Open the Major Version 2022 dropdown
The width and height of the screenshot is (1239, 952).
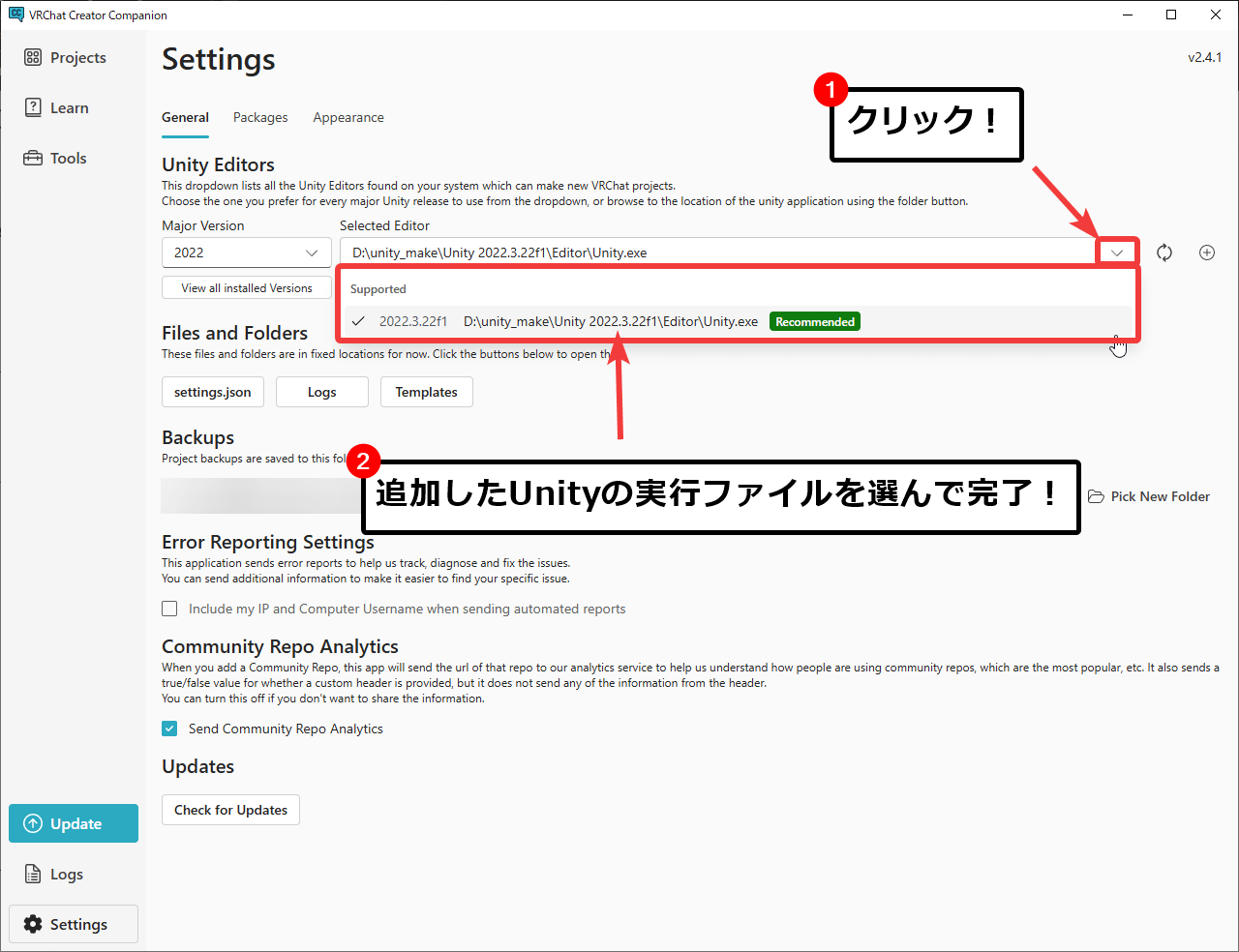click(x=247, y=253)
